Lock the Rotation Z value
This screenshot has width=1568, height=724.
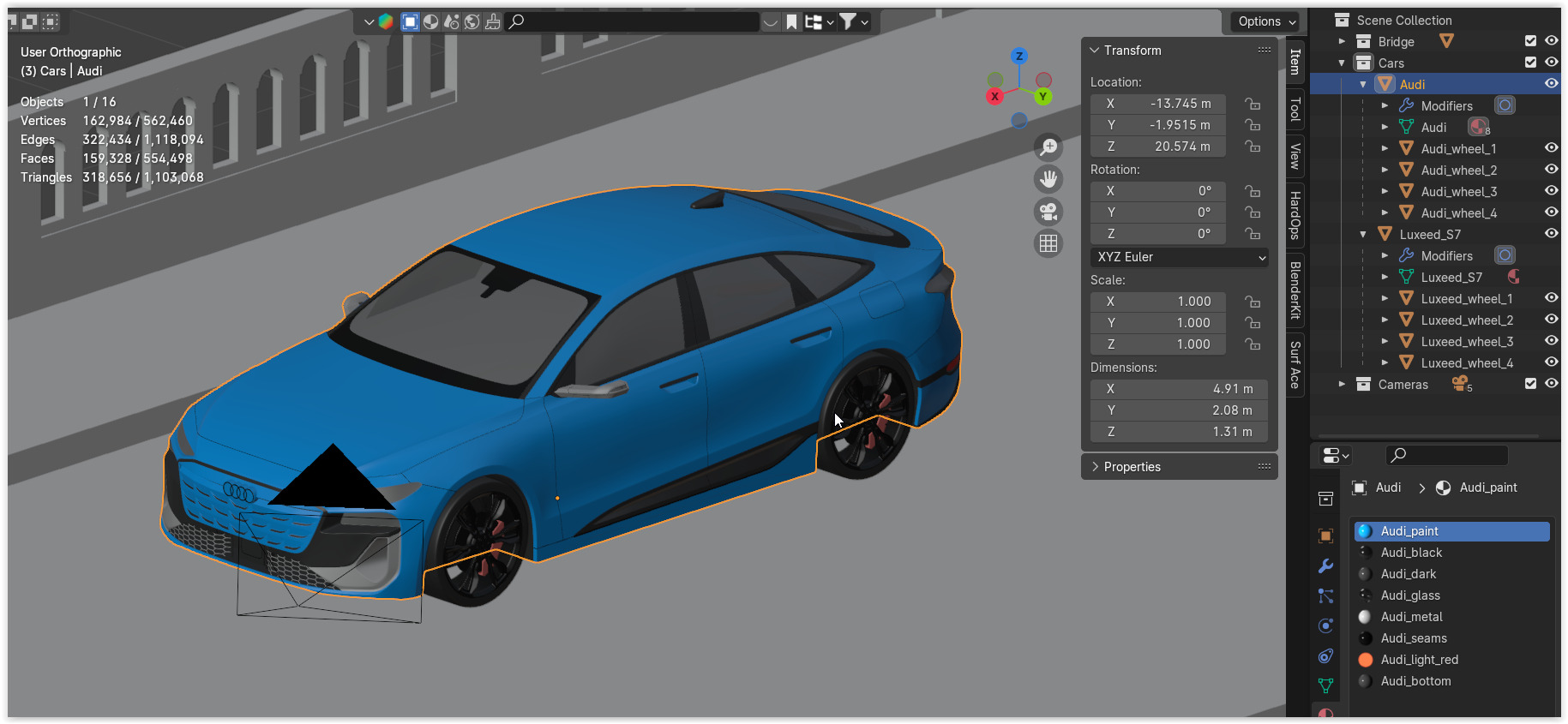1253,234
